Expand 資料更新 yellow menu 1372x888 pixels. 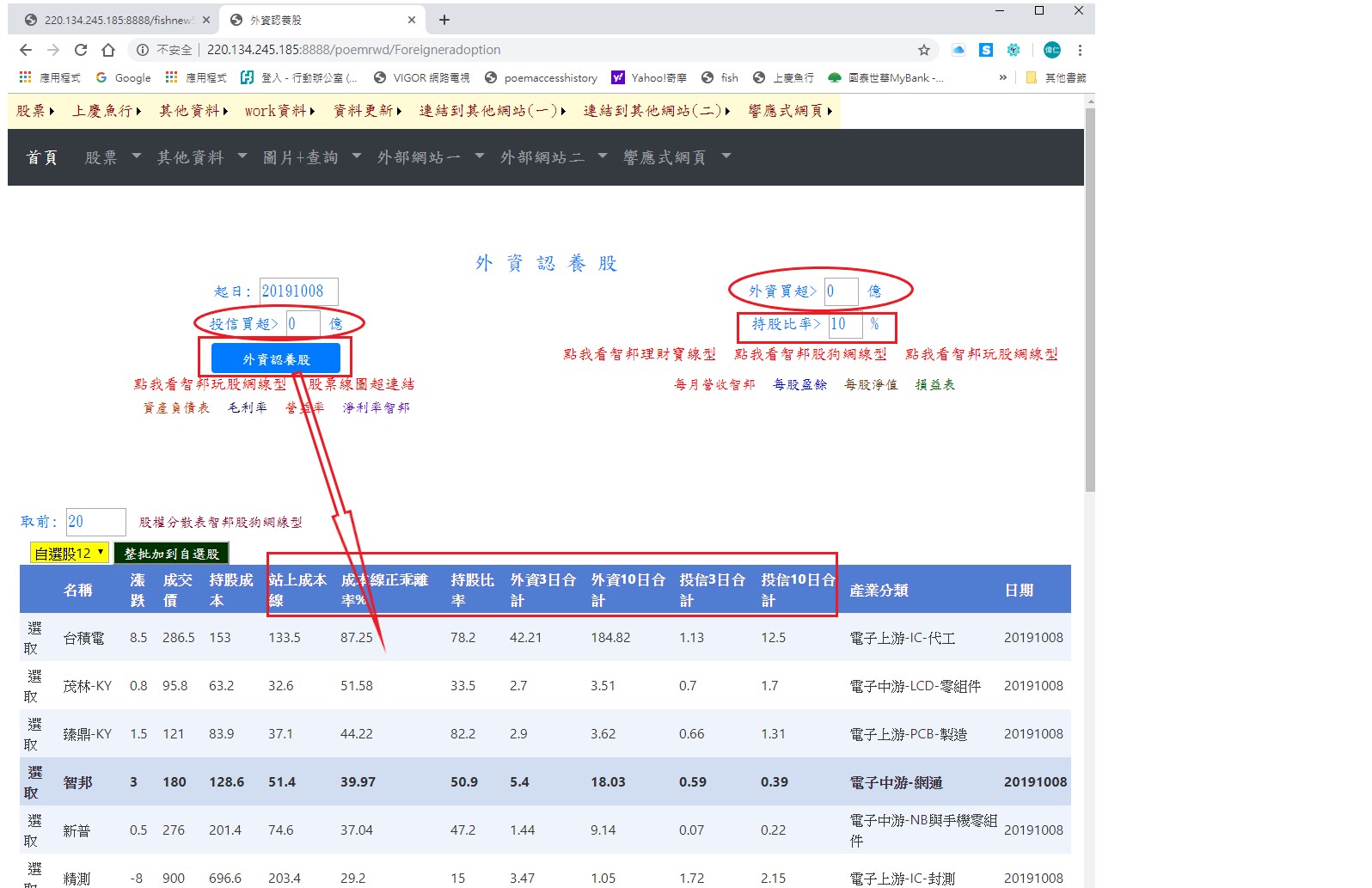(x=368, y=111)
